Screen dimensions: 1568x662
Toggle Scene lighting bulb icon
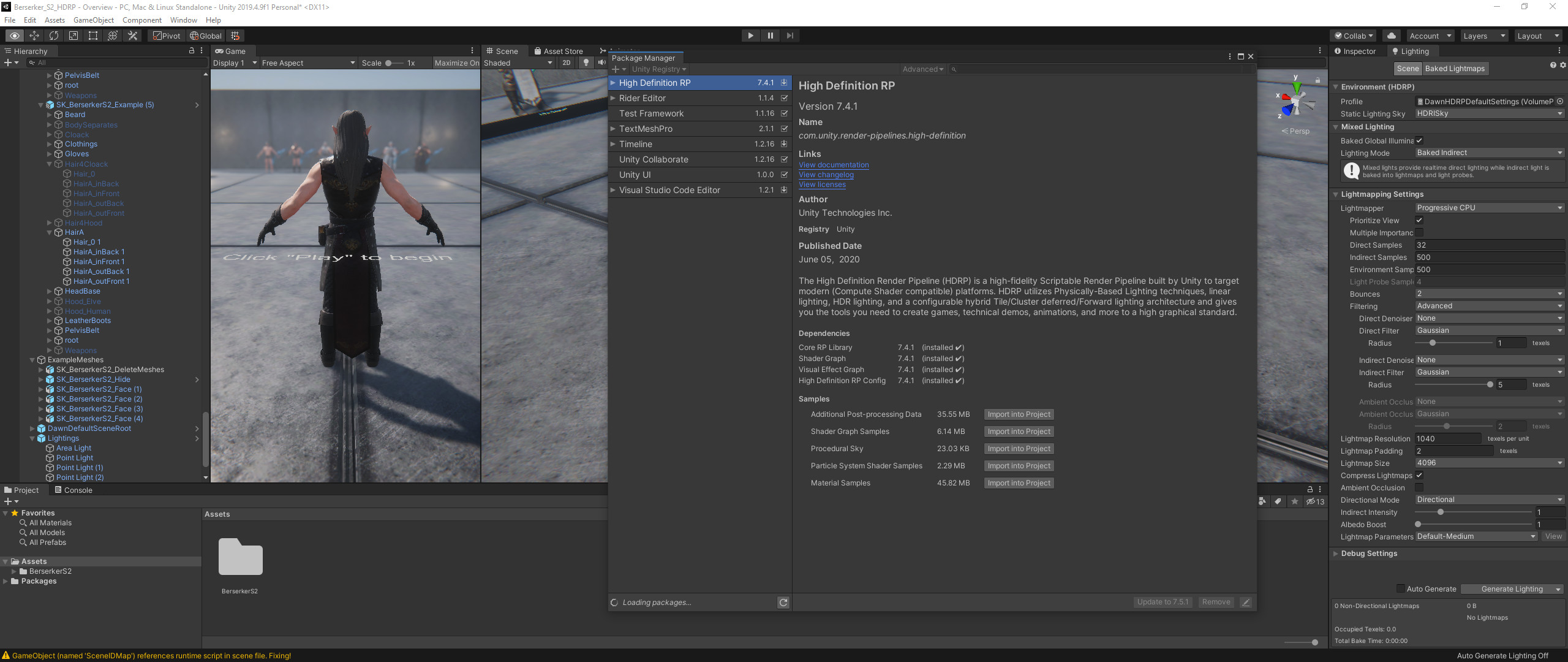(586, 63)
